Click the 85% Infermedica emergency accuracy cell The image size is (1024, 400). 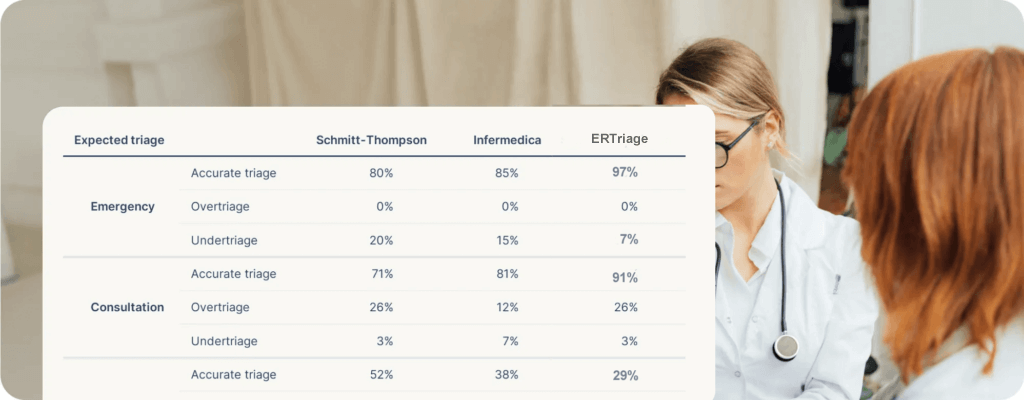tap(506, 173)
